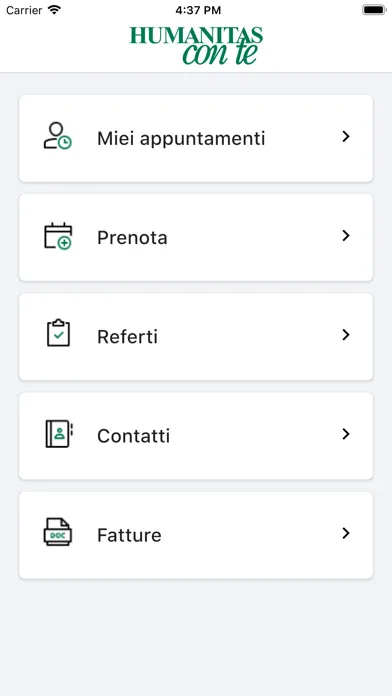Image resolution: width=392 pixels, height=696 pixels.
Task: Select the Prenota menu label
Action: pyautogui.click(x=132, y=238)
